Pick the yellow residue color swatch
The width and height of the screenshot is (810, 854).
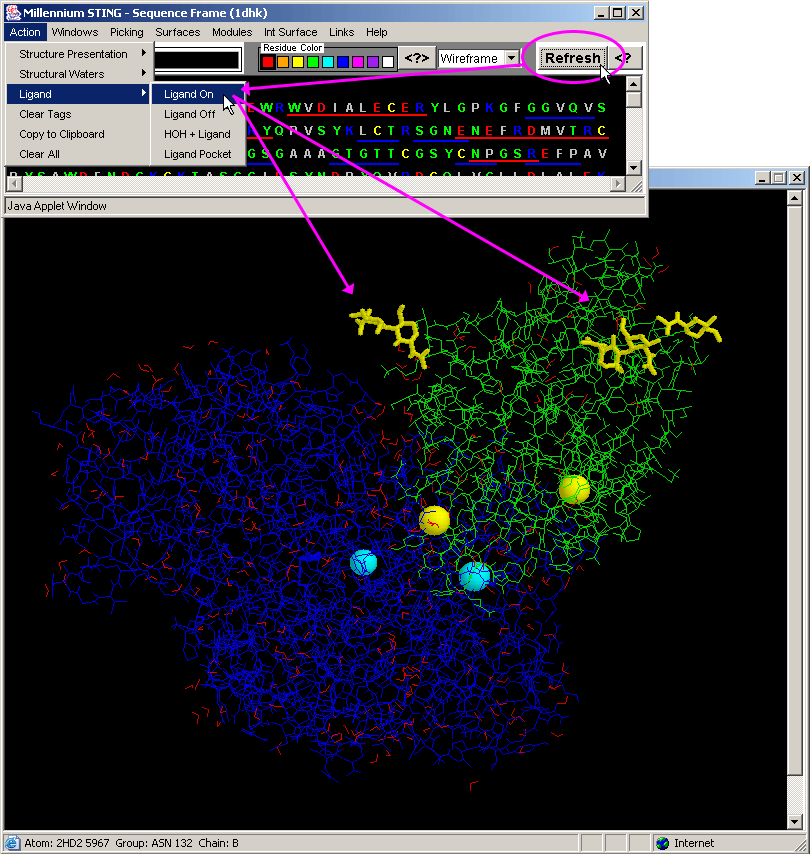pos(298,63)
